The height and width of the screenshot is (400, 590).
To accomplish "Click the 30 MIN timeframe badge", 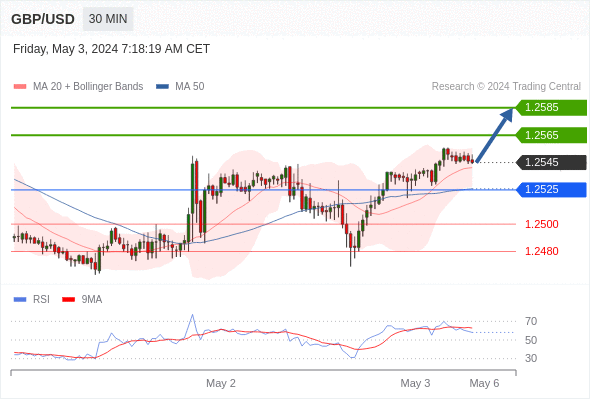I will 108,19.
